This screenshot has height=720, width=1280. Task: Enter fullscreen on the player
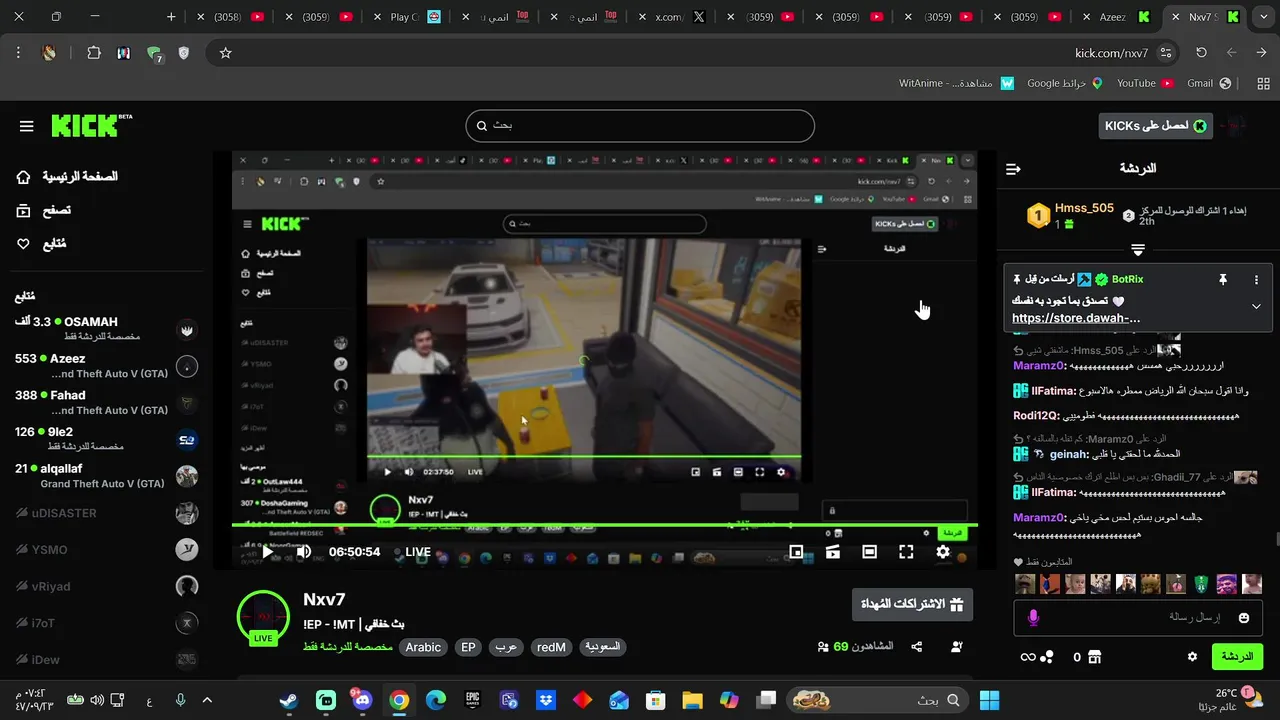[906, 552]
